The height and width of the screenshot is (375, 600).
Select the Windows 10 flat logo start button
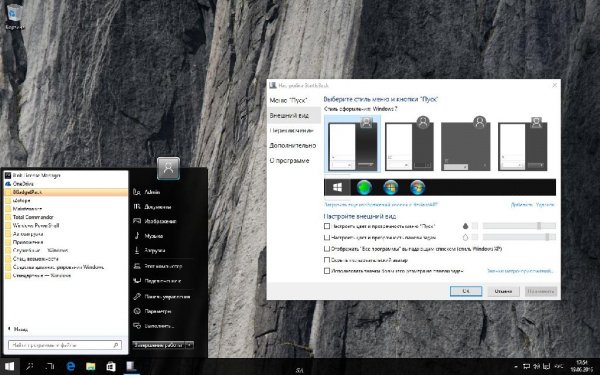click(x=337, y=188)
